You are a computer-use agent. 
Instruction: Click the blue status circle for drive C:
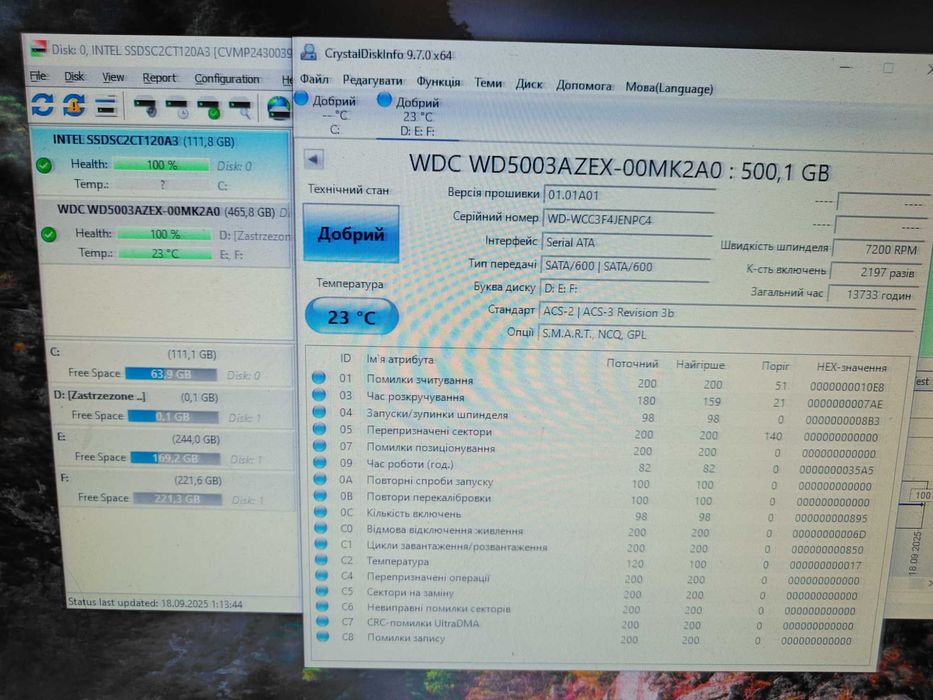point(301,98)
